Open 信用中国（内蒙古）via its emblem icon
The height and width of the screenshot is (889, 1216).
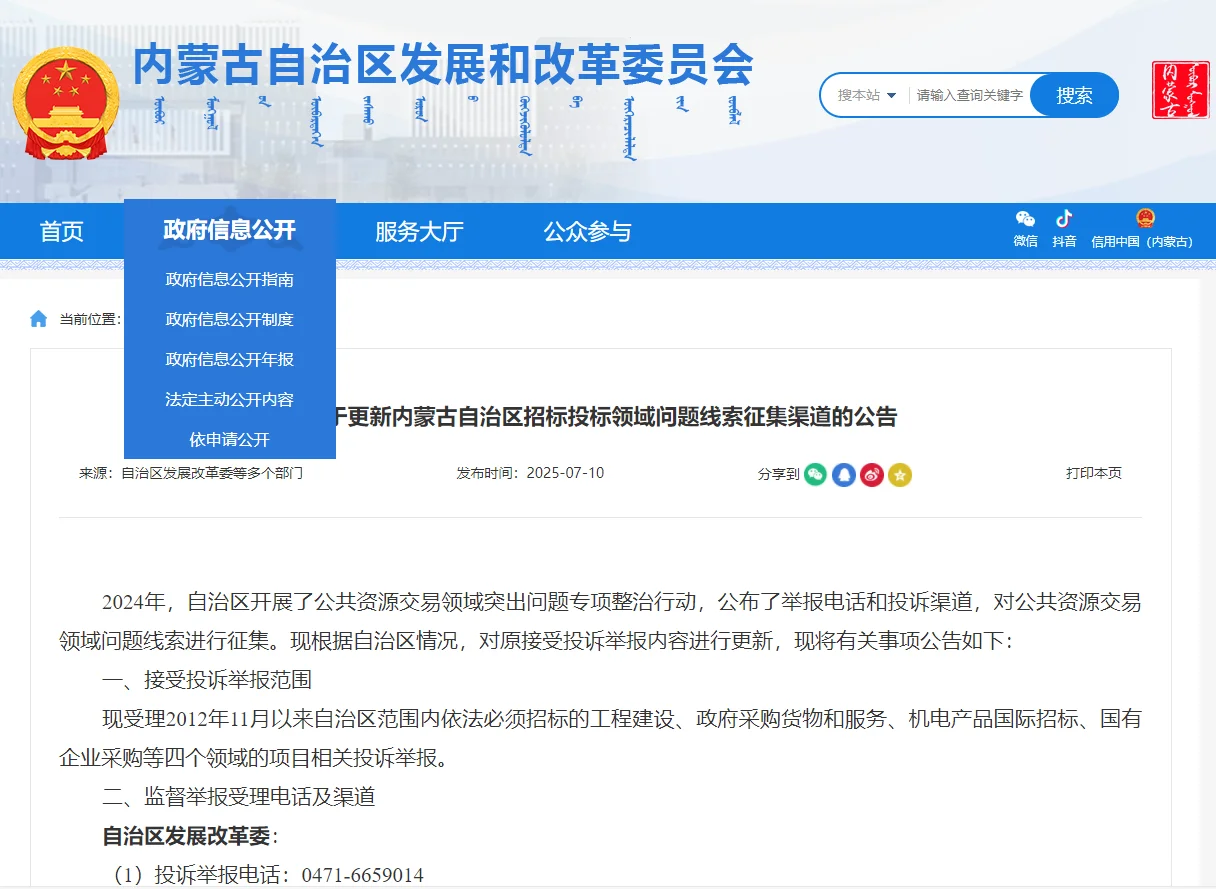tap(1145, 220)
